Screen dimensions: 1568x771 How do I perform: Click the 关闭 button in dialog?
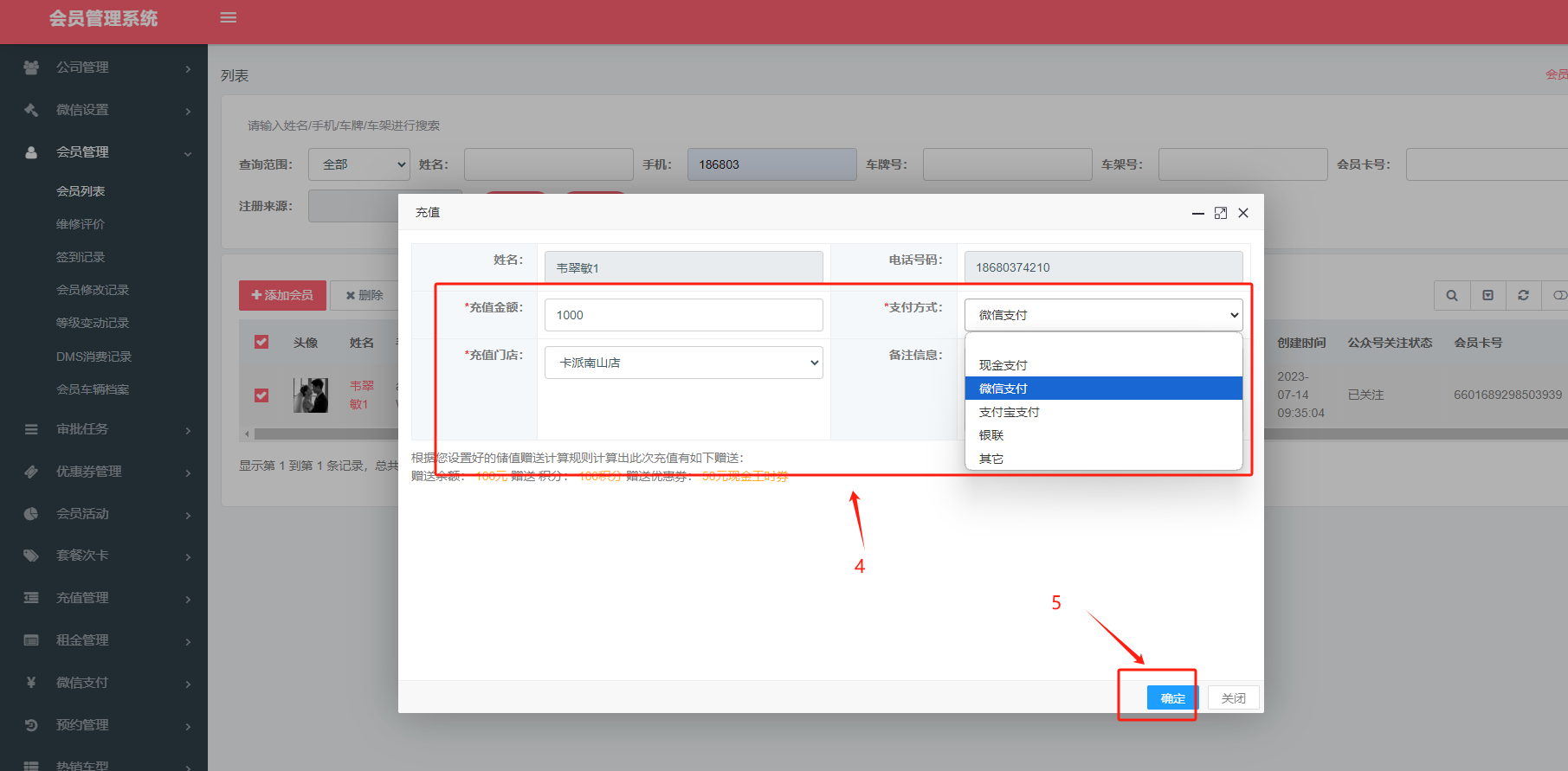(1233, 697)
